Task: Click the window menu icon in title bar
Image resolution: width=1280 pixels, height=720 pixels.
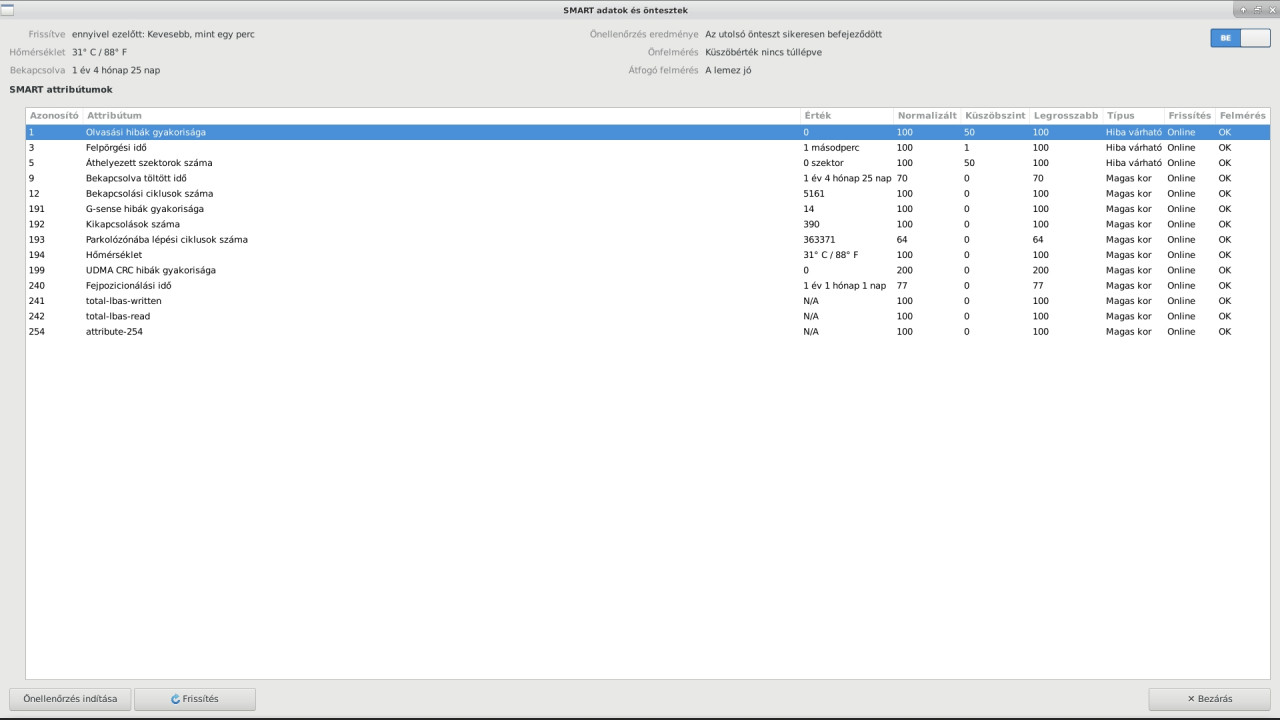Action: (x=7, y=9)
